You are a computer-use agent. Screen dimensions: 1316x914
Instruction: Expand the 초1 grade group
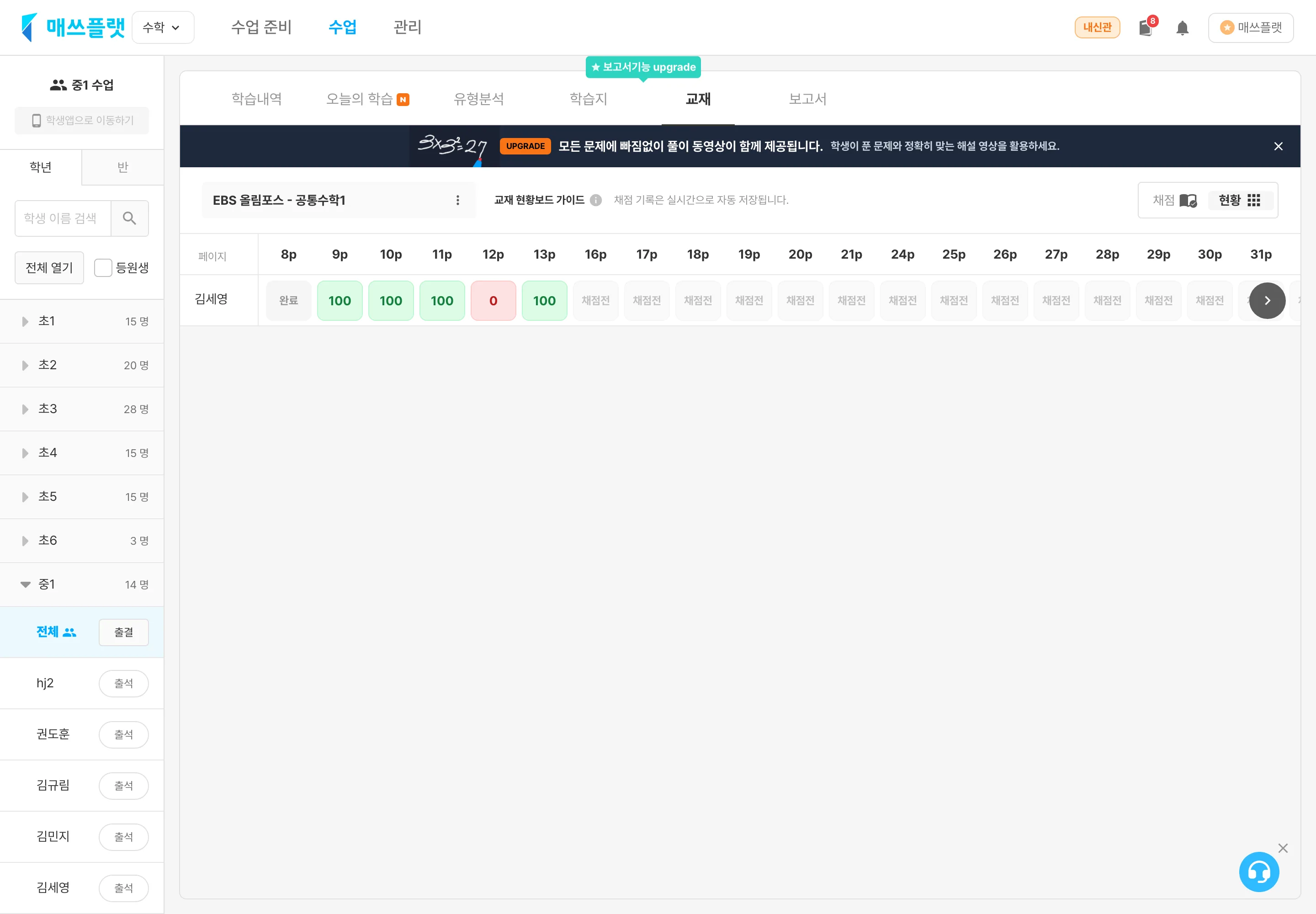click(82, 321)
